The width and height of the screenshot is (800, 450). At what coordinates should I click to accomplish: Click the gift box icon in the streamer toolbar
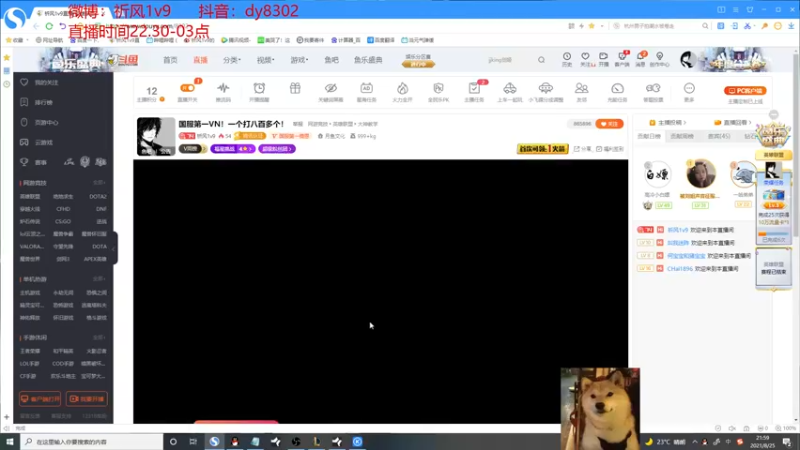pyautogui.click(x=295, y=89)
